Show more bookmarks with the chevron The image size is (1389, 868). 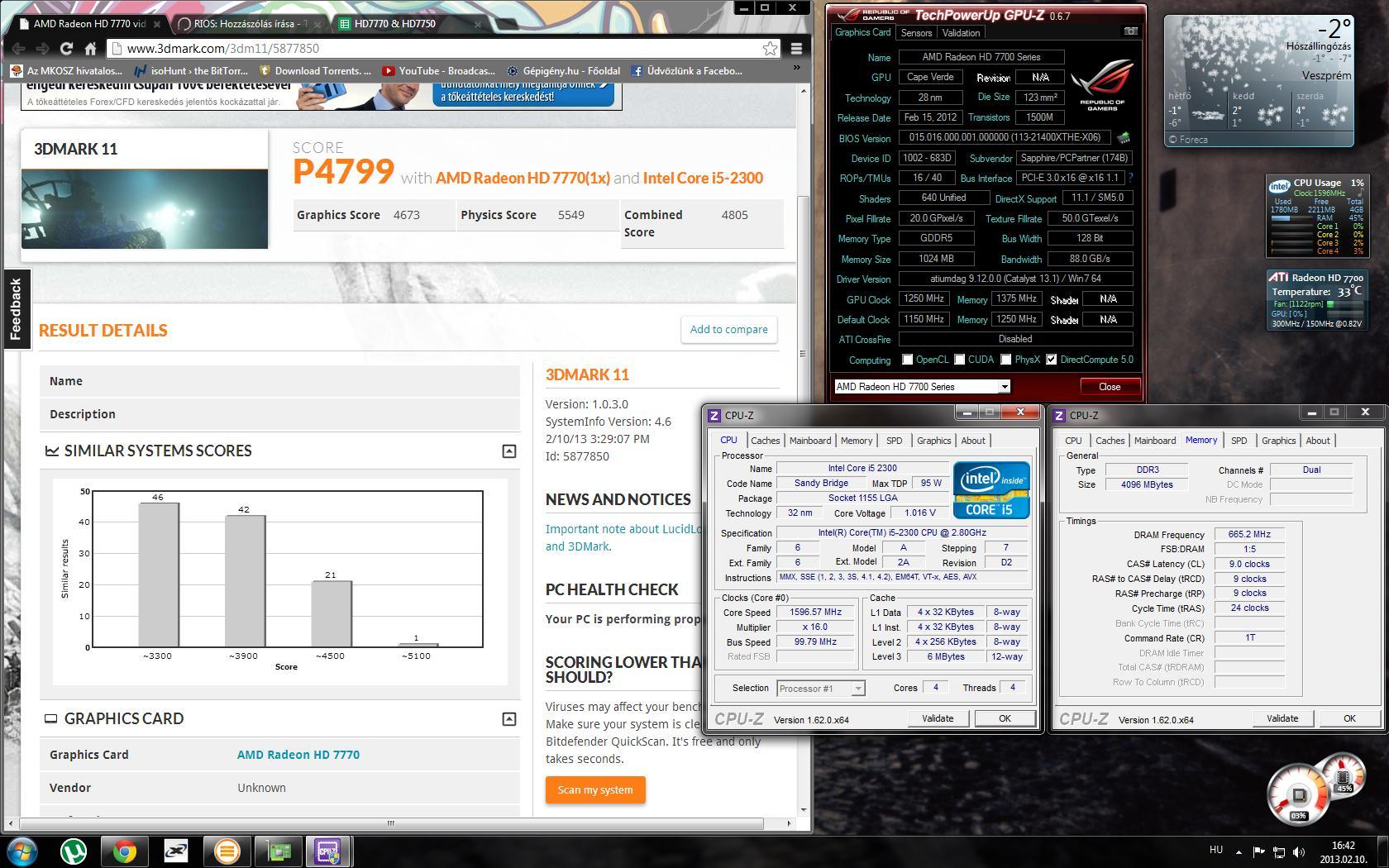coord(797,69)
